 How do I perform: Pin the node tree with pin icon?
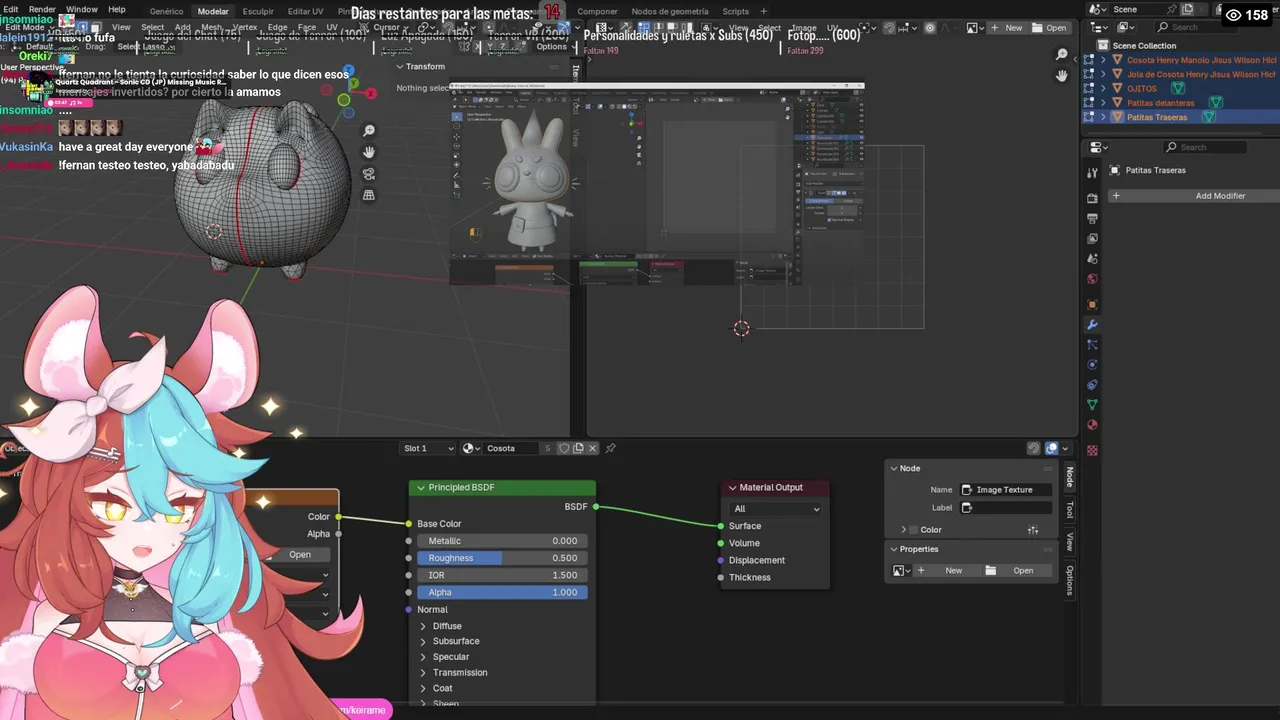(611, 448)
